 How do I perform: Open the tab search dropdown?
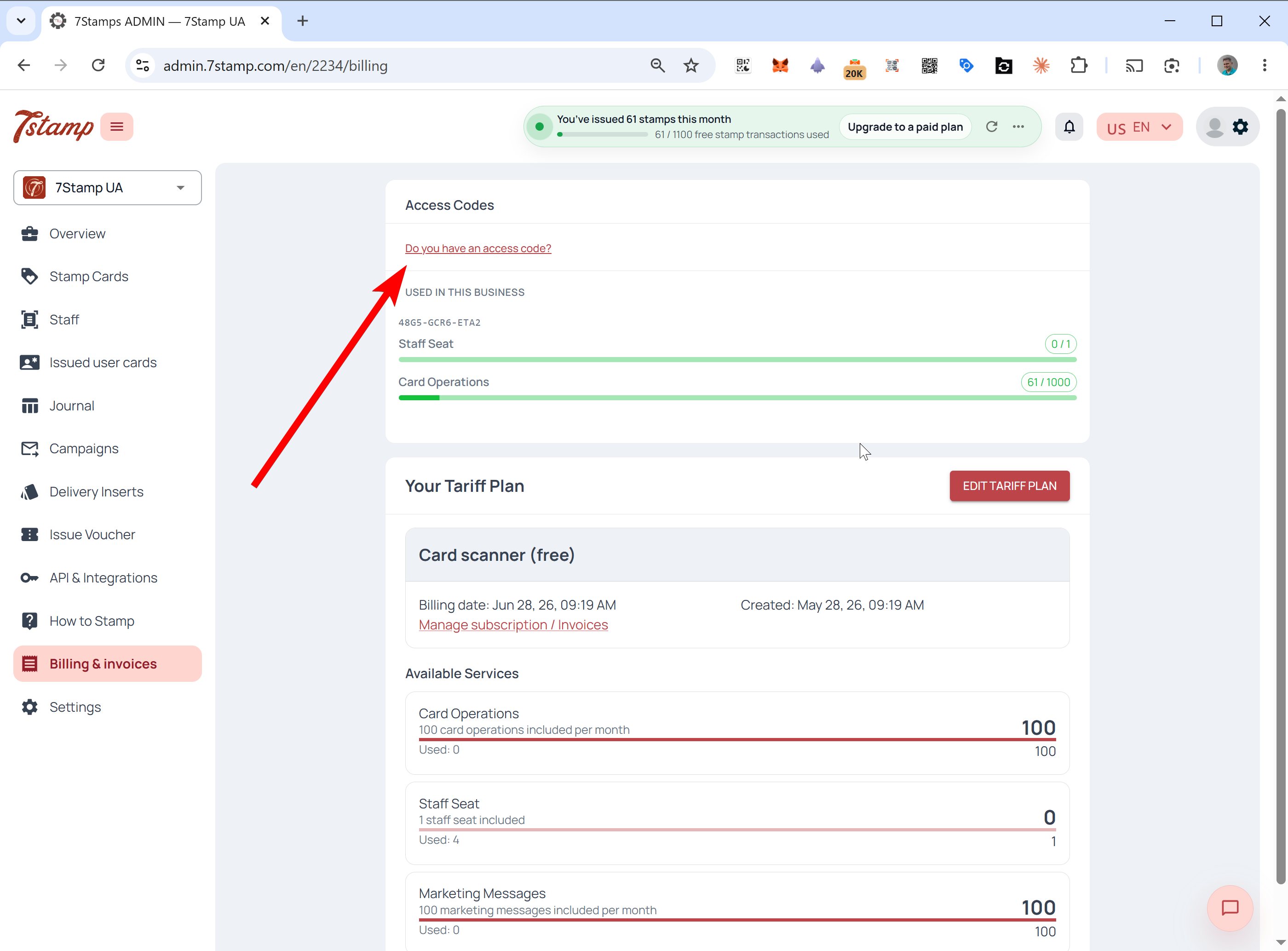click(21, 21)
